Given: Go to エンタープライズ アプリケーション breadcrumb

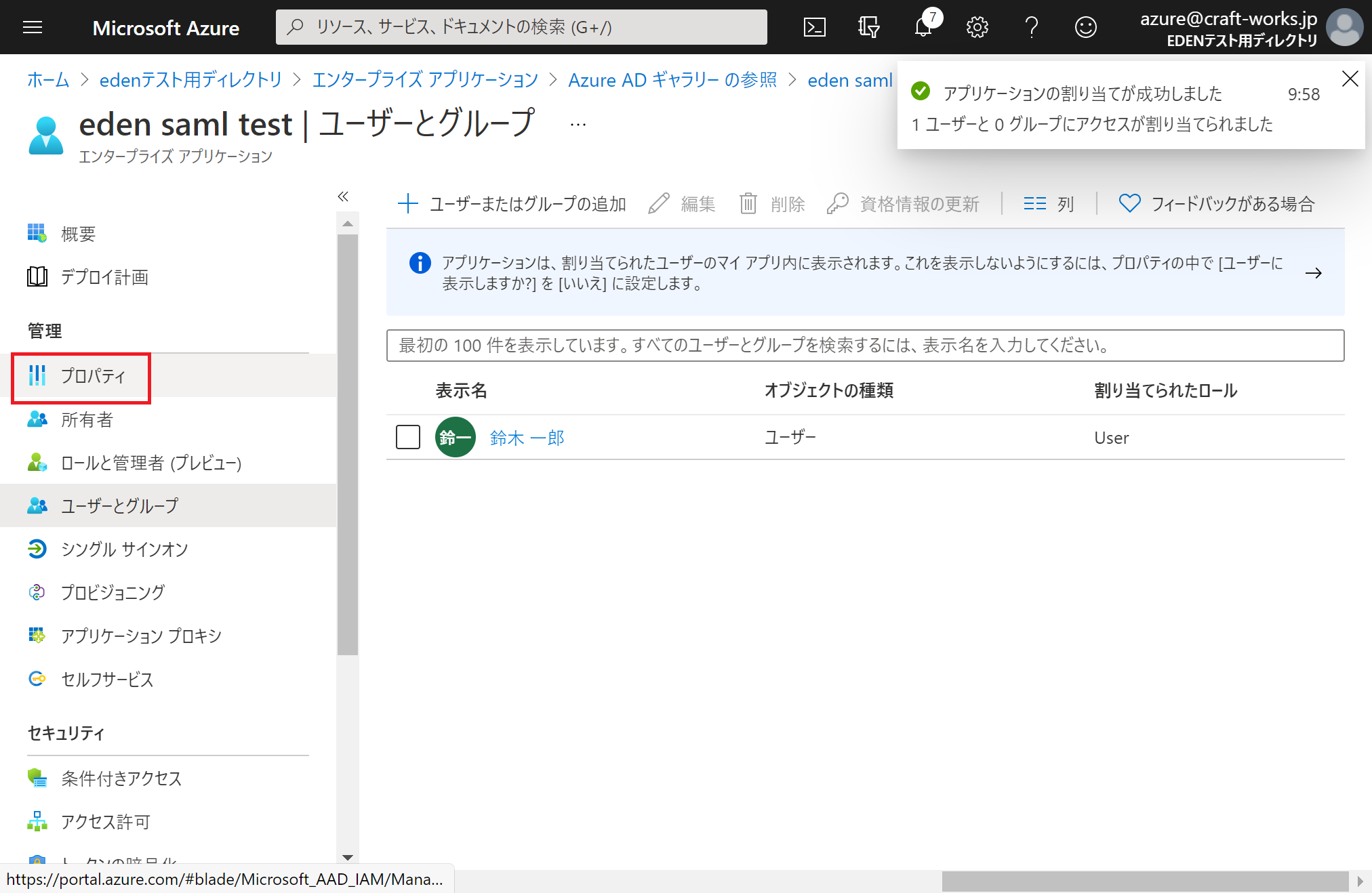Looking at the screenshot, I should 425,80.
